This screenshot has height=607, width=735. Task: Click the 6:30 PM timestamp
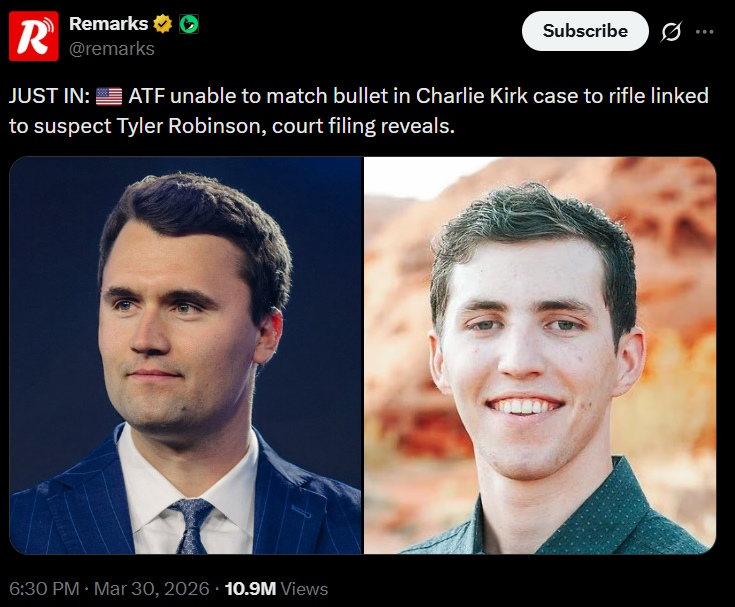[x=46, y=589]
